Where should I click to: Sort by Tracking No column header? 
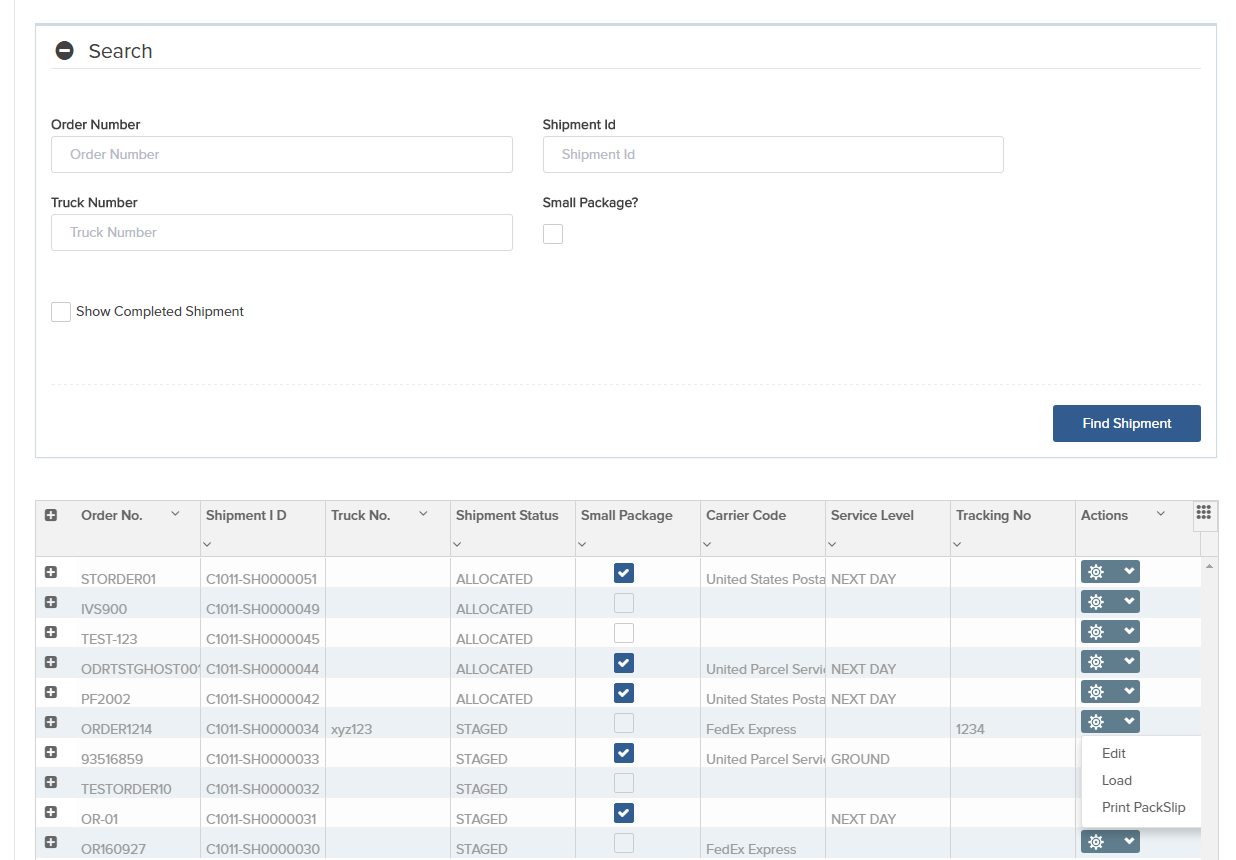(x=993, y=516)
